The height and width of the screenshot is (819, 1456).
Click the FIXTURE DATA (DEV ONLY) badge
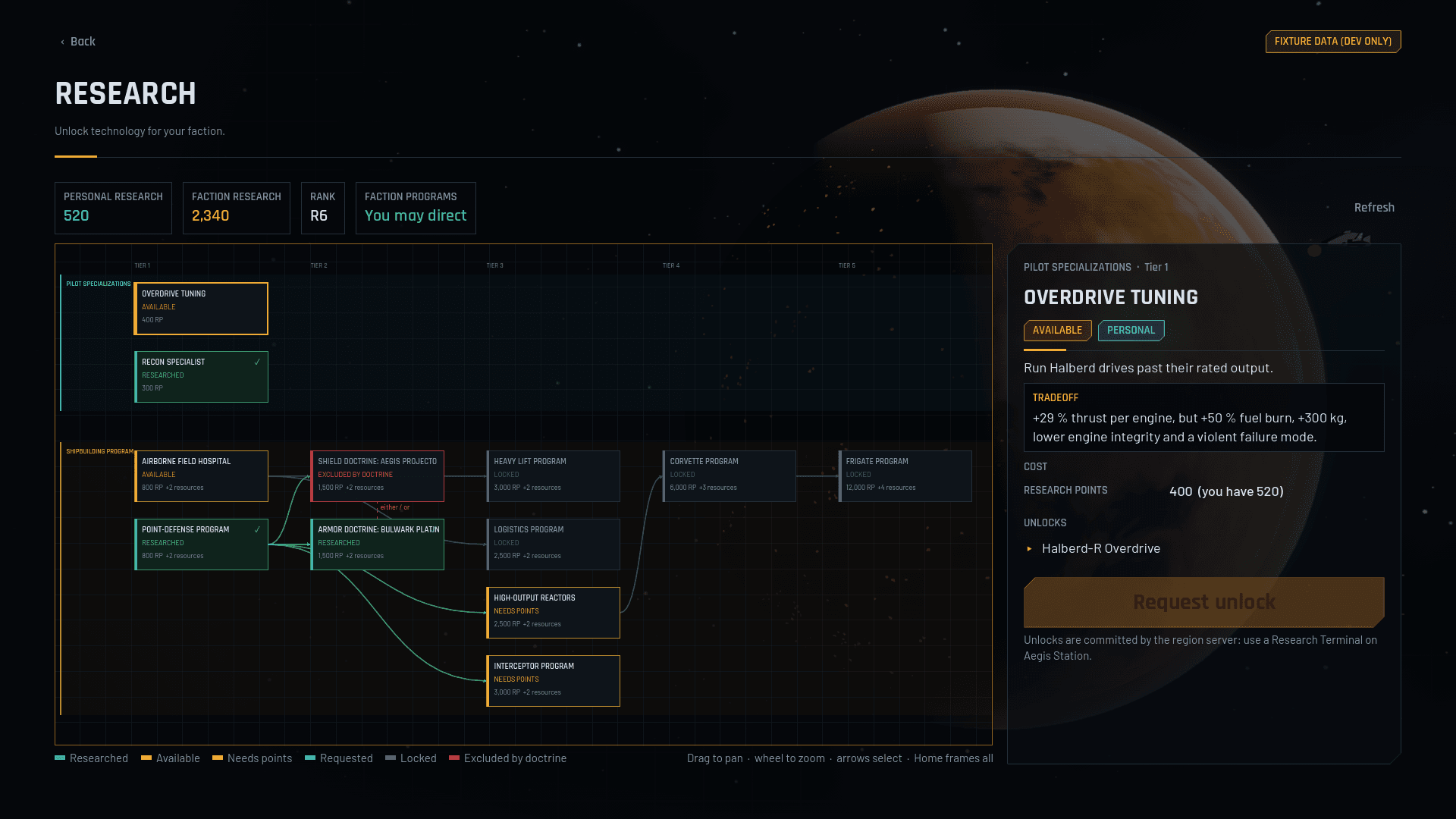click(x=1333, y=42)
